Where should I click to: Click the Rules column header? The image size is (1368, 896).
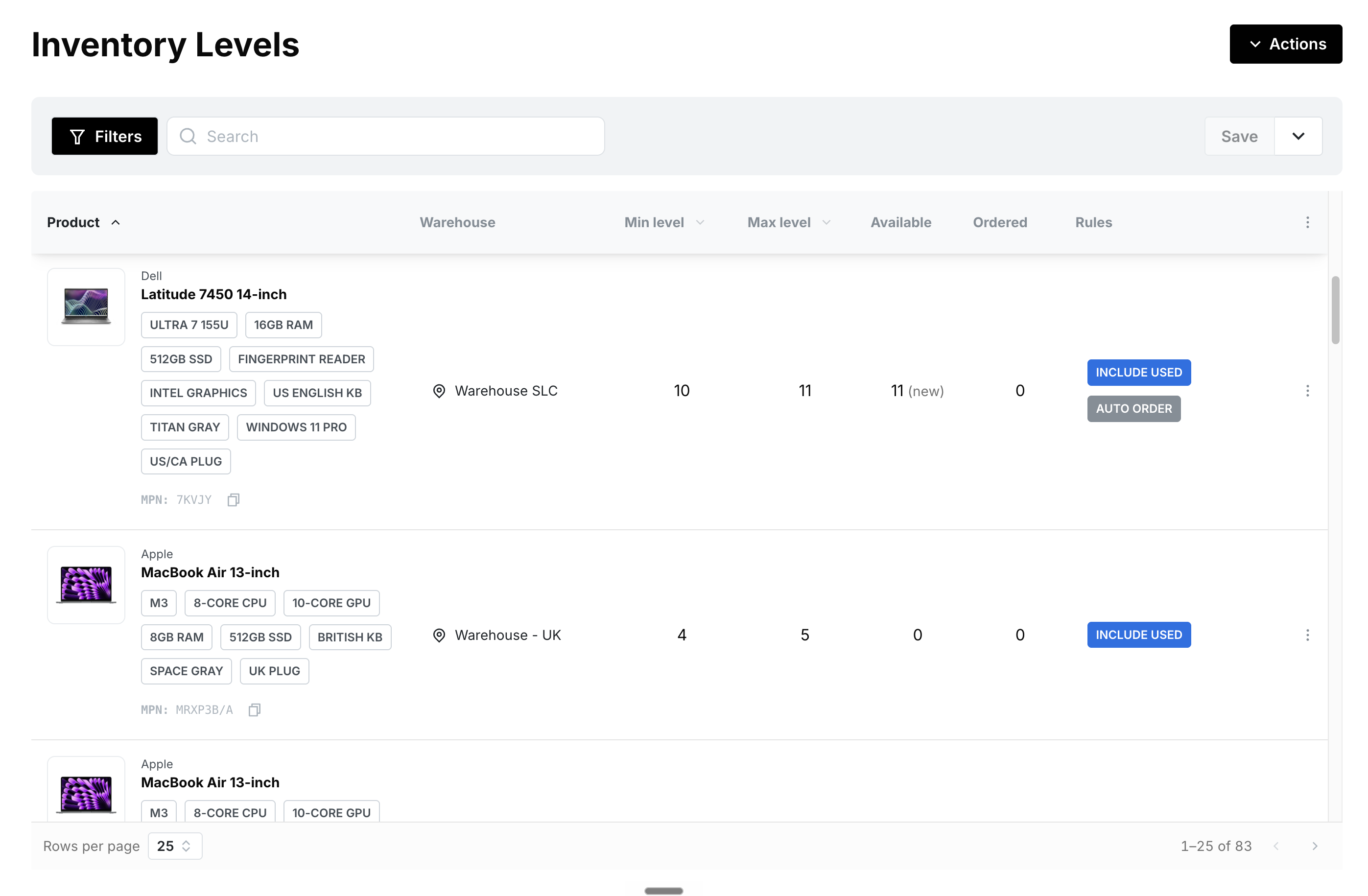pos(1094,222)
